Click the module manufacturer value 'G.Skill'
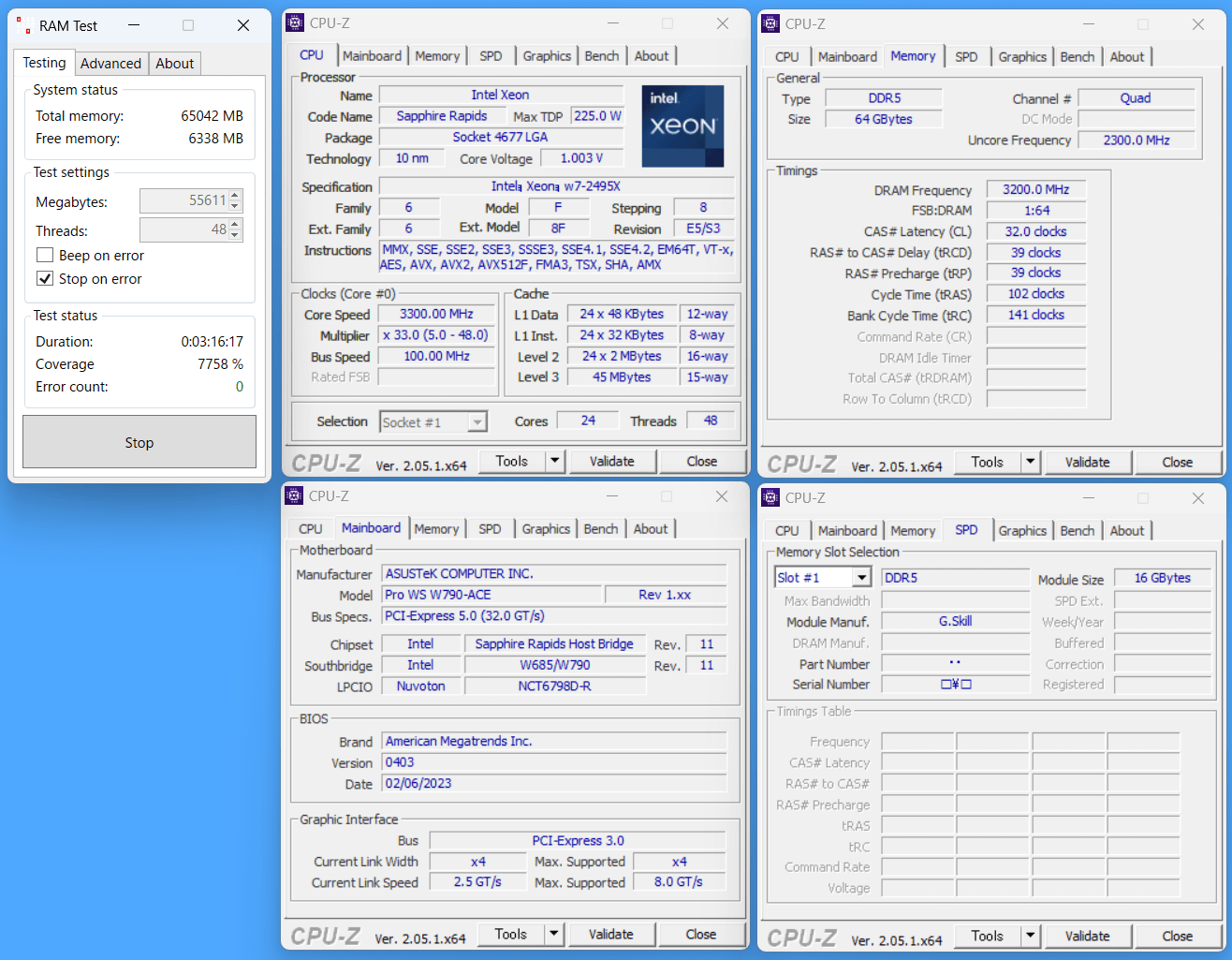 coord(956,621)
